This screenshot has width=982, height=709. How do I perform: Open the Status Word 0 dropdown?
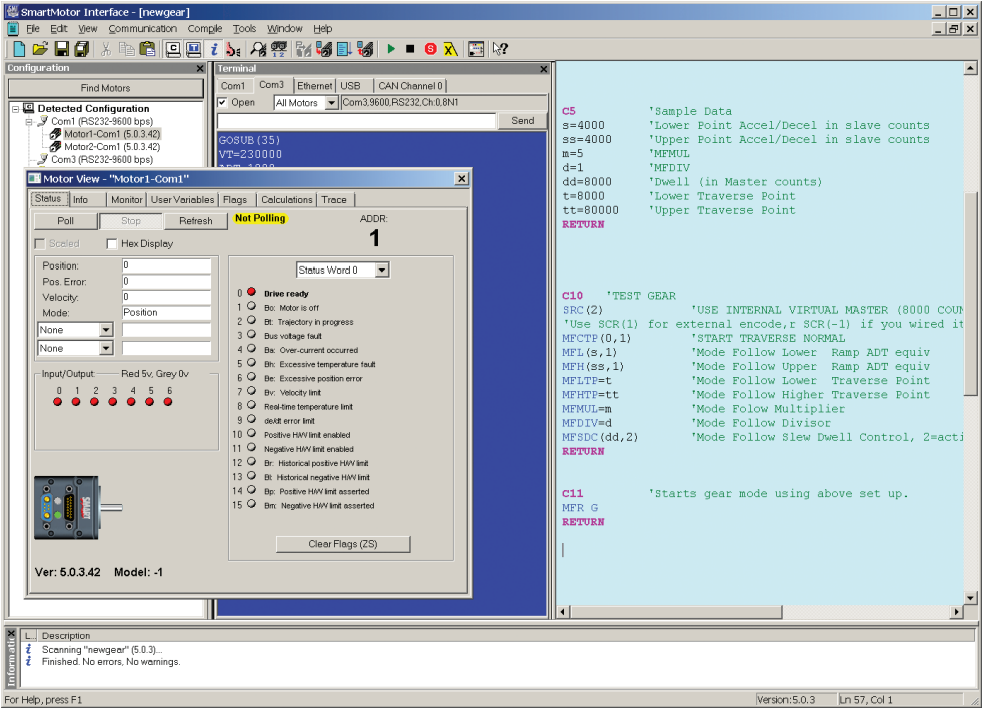point(382,270)
